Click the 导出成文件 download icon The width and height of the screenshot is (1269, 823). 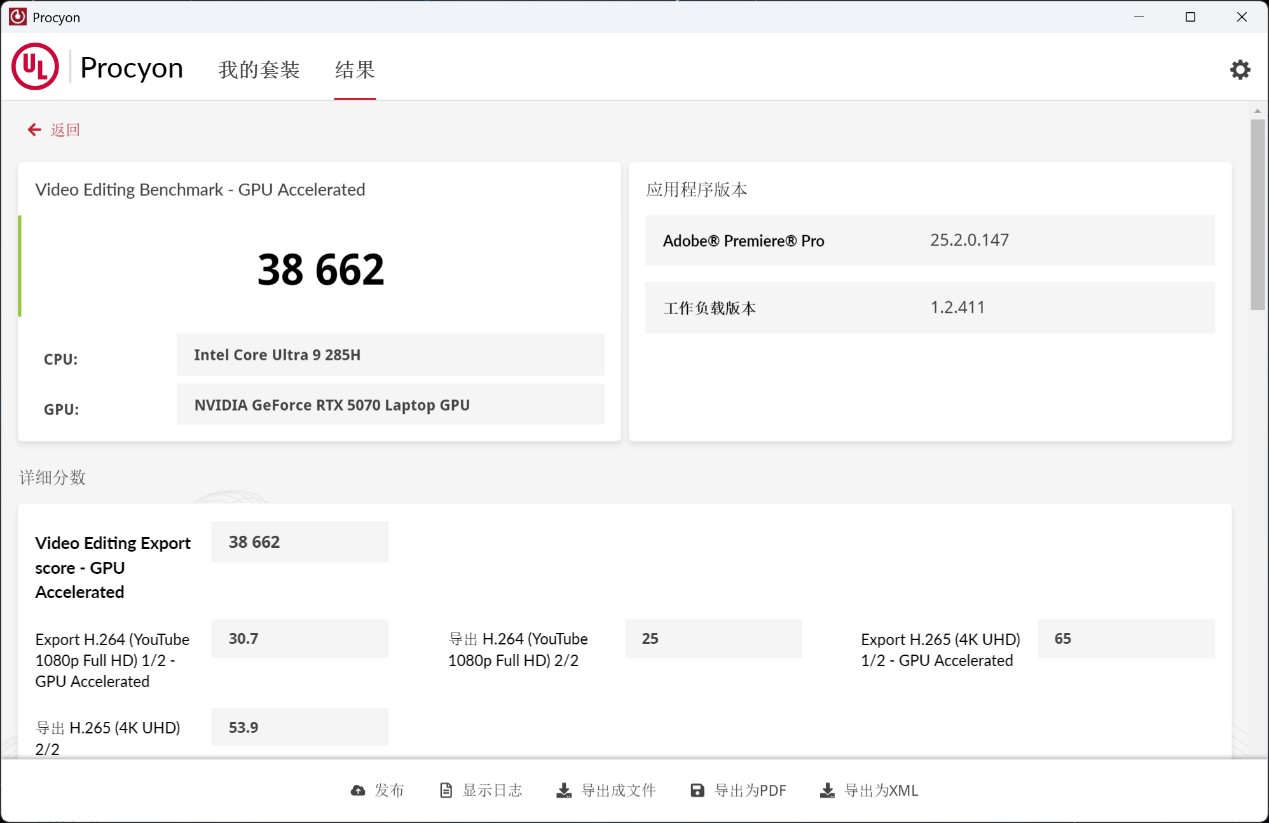point(564,791)
